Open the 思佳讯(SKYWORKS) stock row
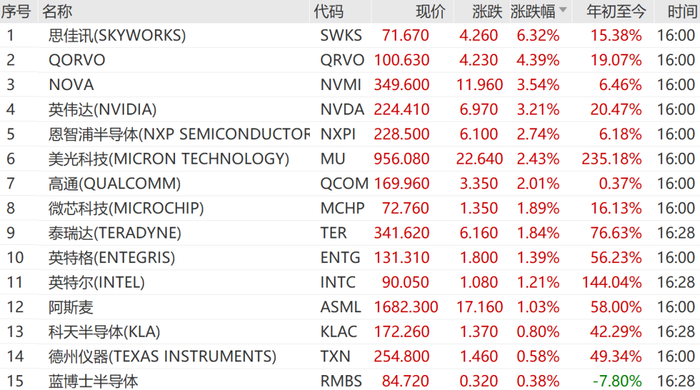This screenshot has height=390, width=700. click(x=350, y=35)
